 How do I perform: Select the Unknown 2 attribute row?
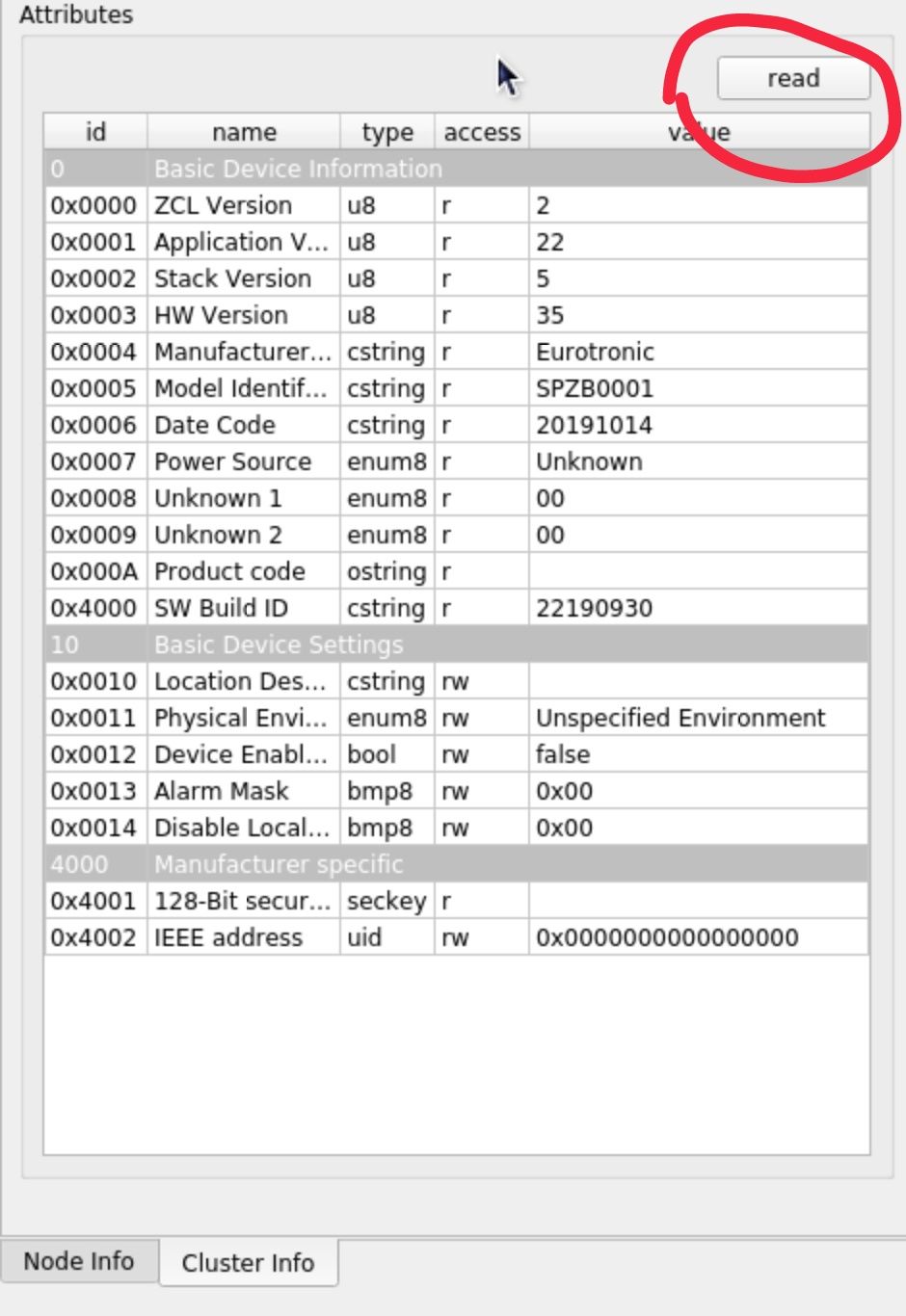pyautogui.click(x=456, y=535)
